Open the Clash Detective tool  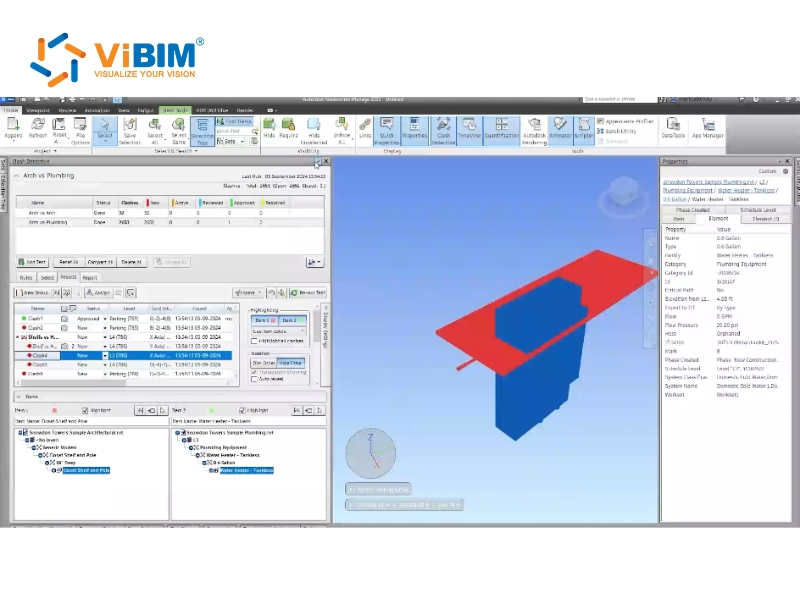point(443,128)
